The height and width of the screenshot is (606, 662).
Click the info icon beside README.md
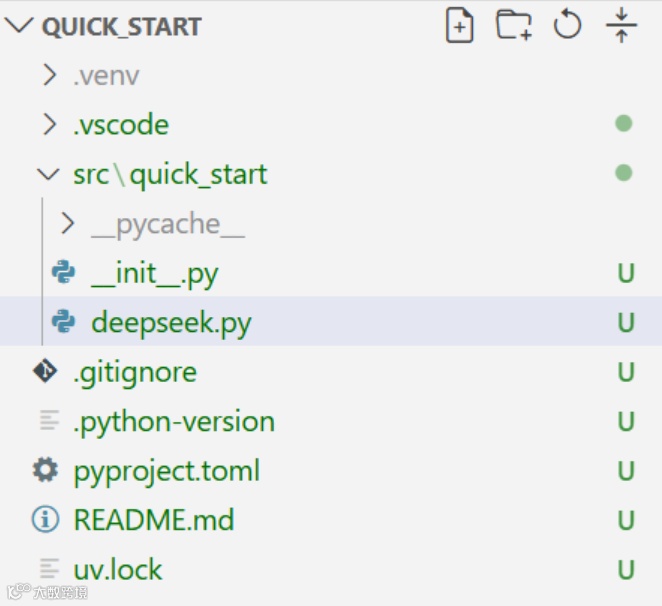(45, 520)
